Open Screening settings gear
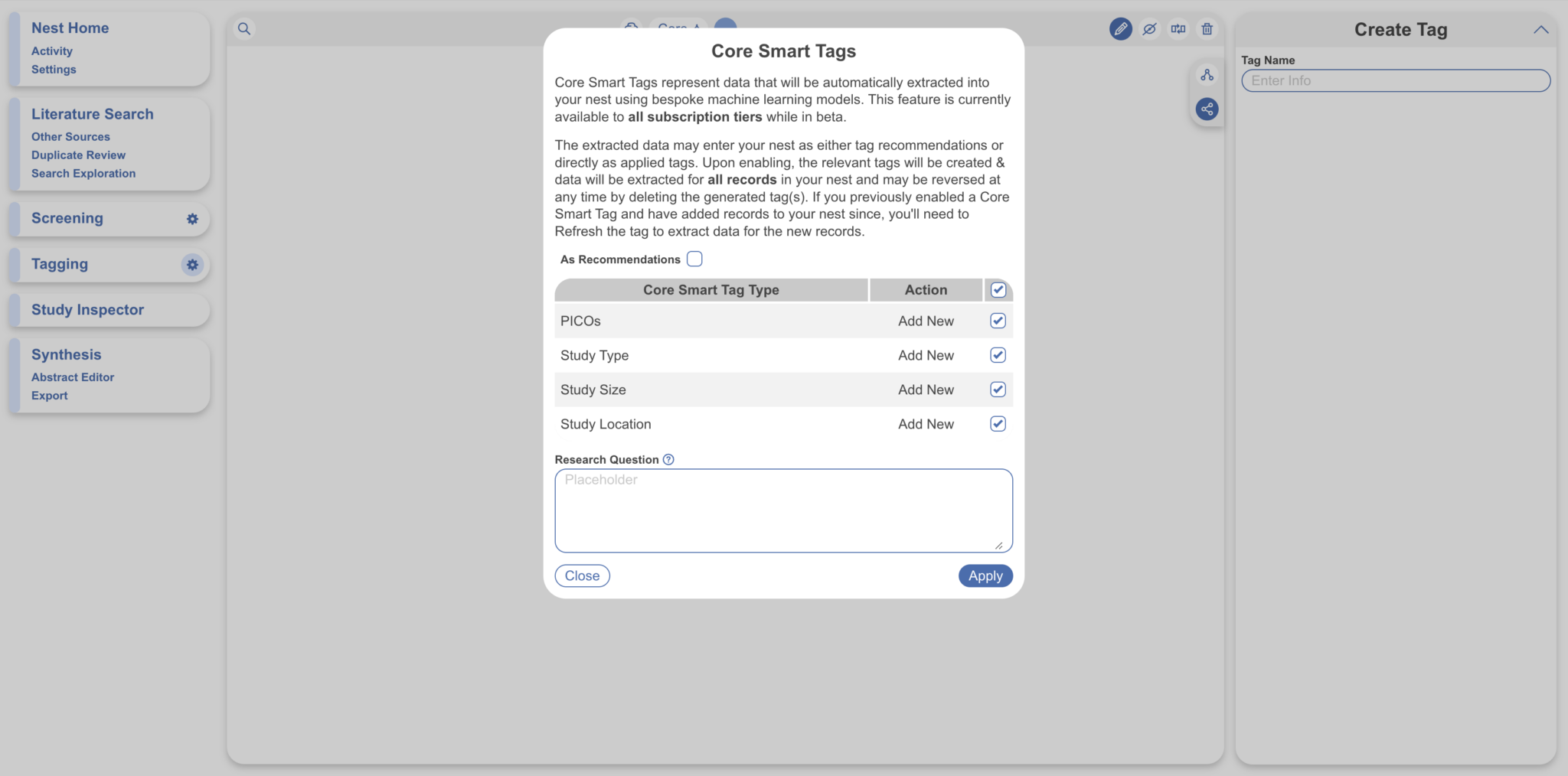Image resolution: width=1568 pixels, height=776 pixels. [x=192, y=219]
